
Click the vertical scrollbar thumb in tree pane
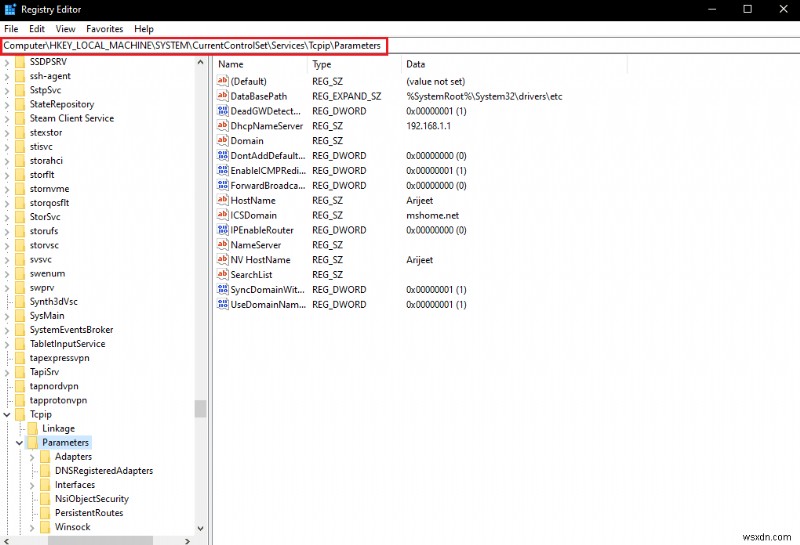pyautogui.click(x=201, y=409)
